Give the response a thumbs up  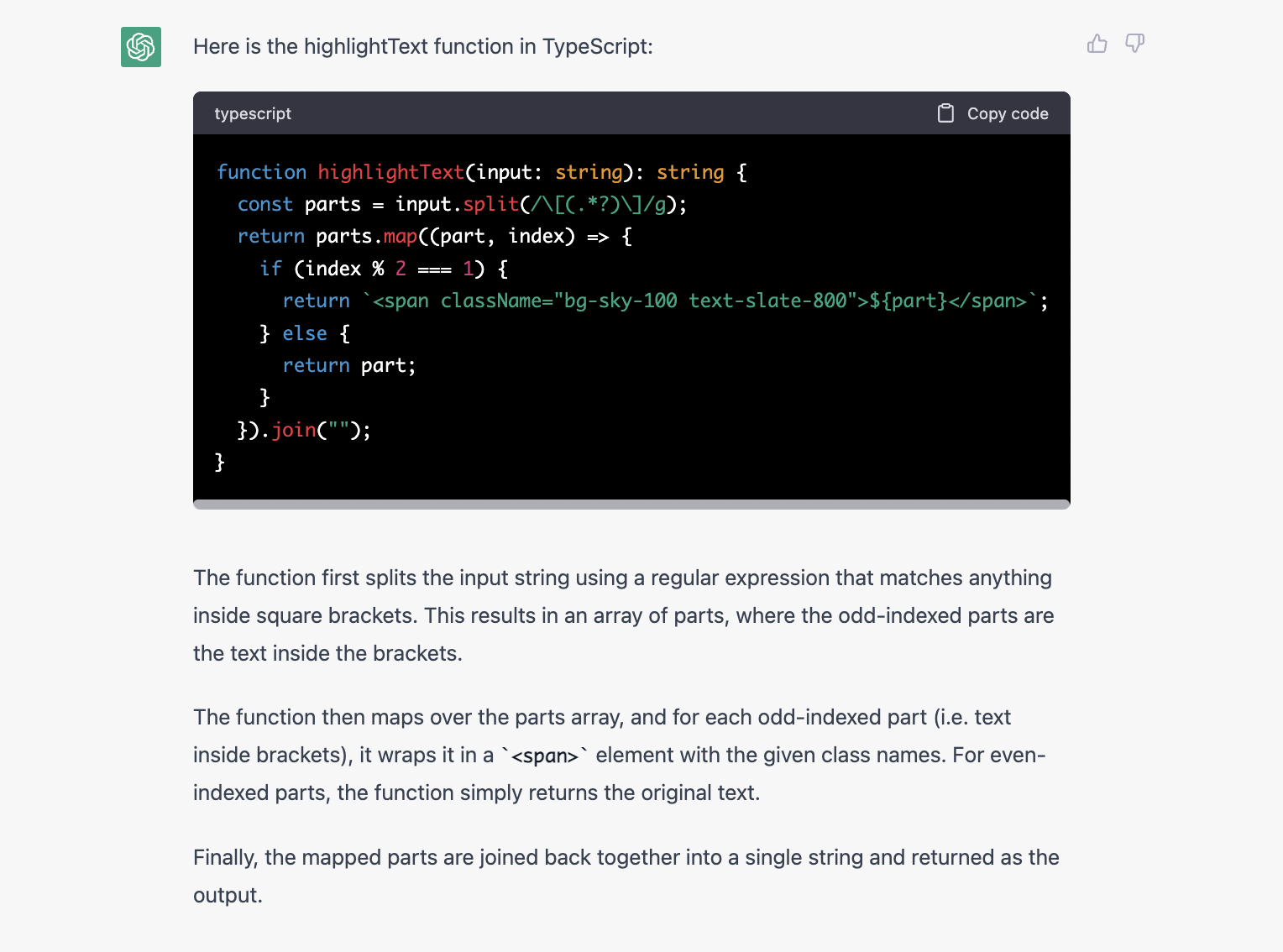[1097, 44]
